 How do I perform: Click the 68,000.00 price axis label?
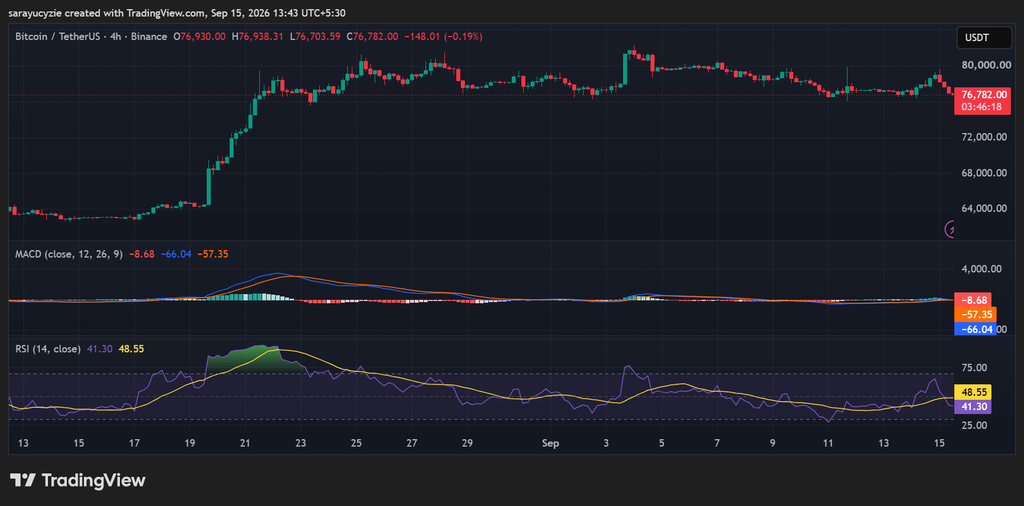[982, 173]
